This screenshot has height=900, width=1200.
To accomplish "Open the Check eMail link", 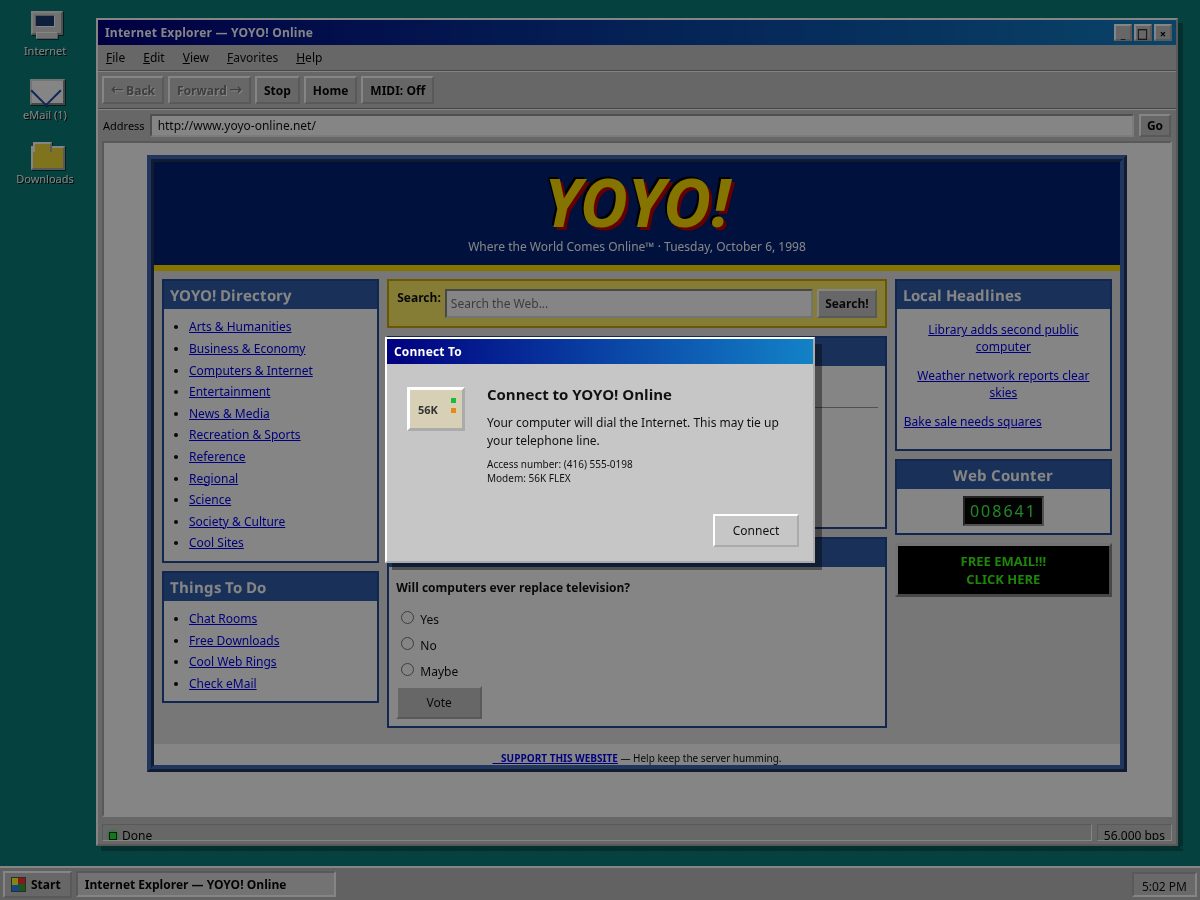I will 223,684.
